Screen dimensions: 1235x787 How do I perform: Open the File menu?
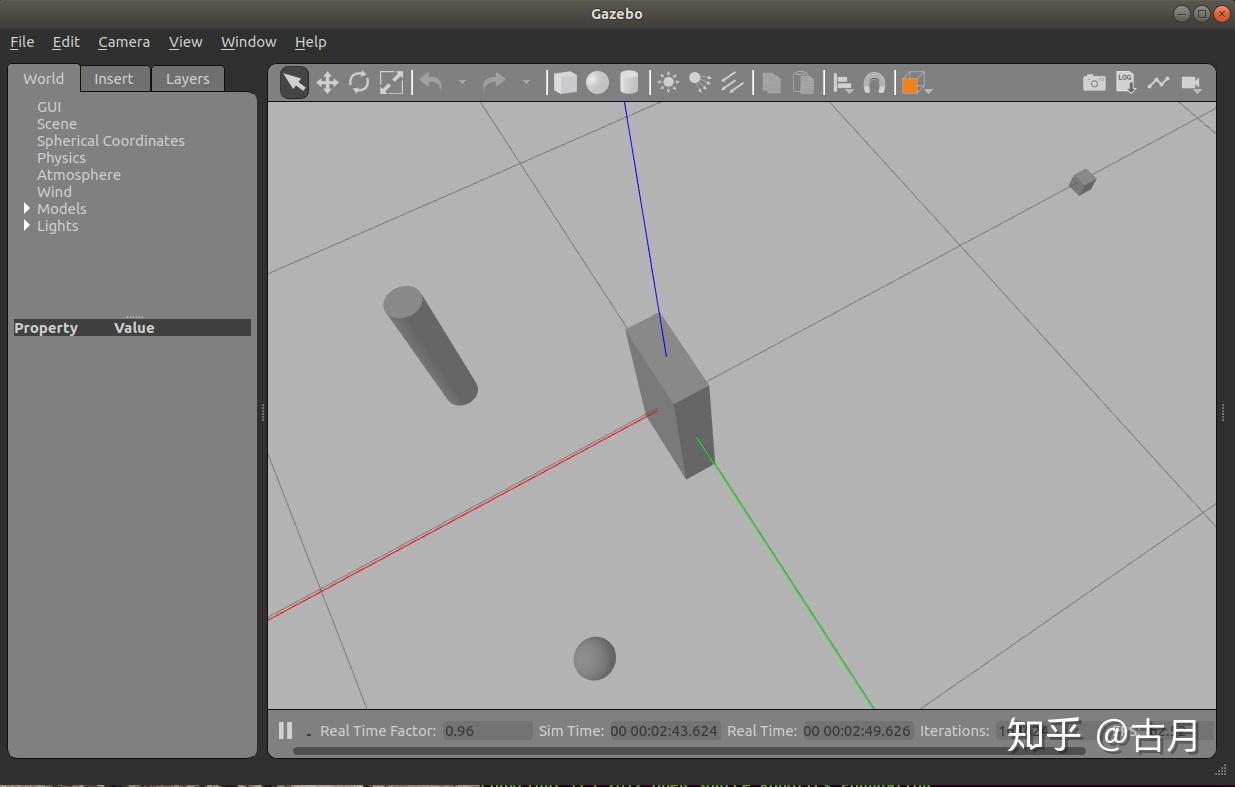point(22,42)
